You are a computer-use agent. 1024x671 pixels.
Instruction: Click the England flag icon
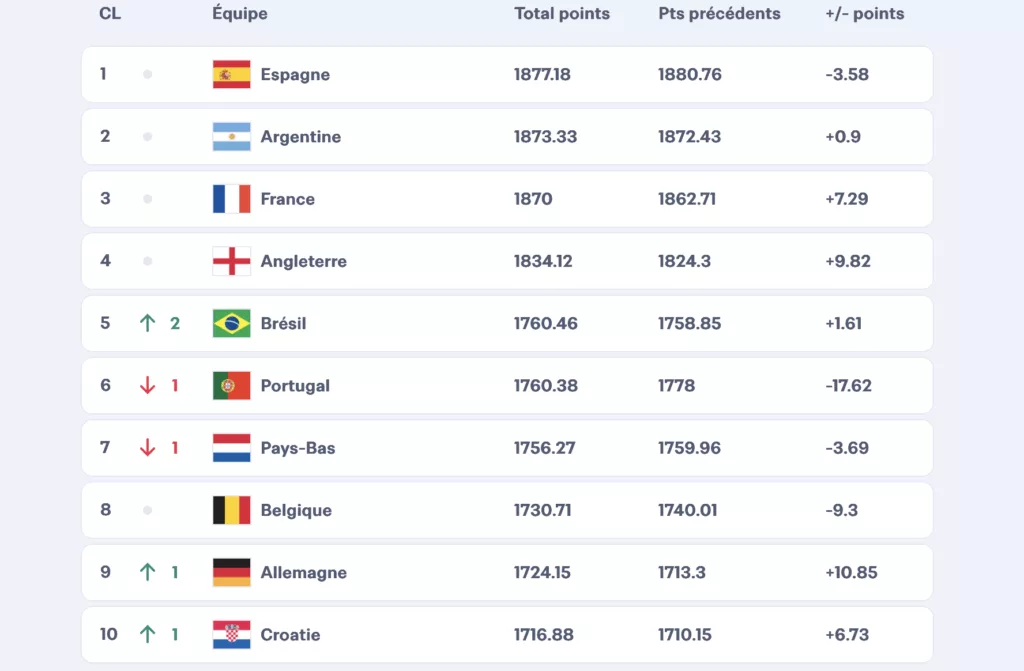click(x=231, y=261)
